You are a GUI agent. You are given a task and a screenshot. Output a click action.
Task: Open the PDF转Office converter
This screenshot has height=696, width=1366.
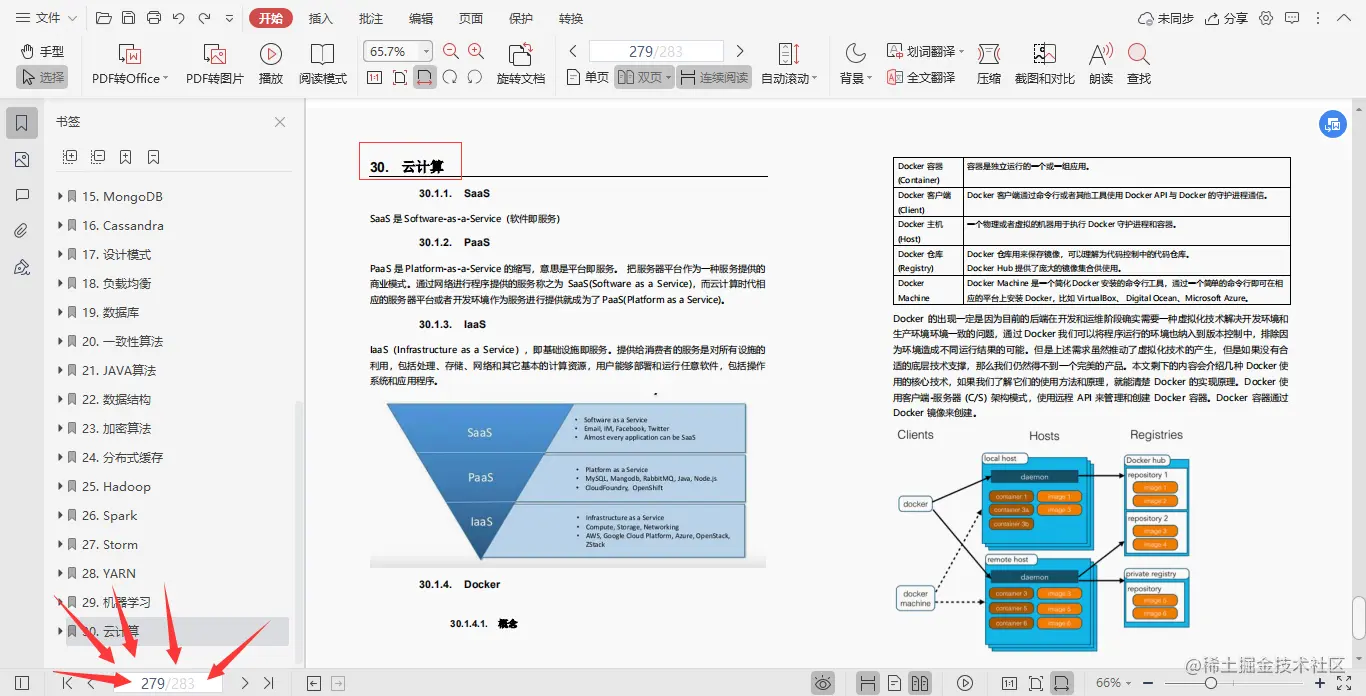point(128,60)
